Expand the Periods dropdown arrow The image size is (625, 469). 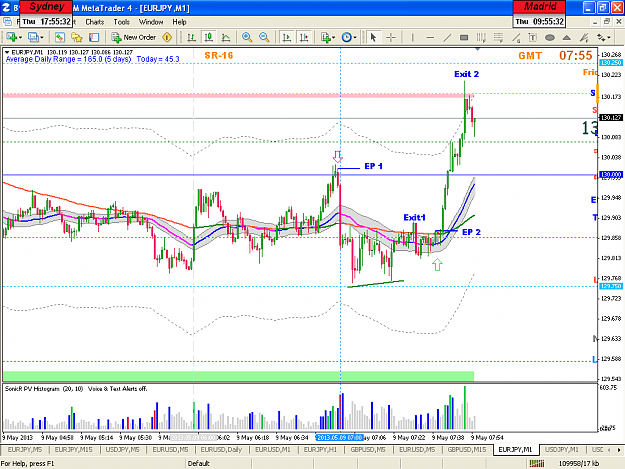coord(354,37)
